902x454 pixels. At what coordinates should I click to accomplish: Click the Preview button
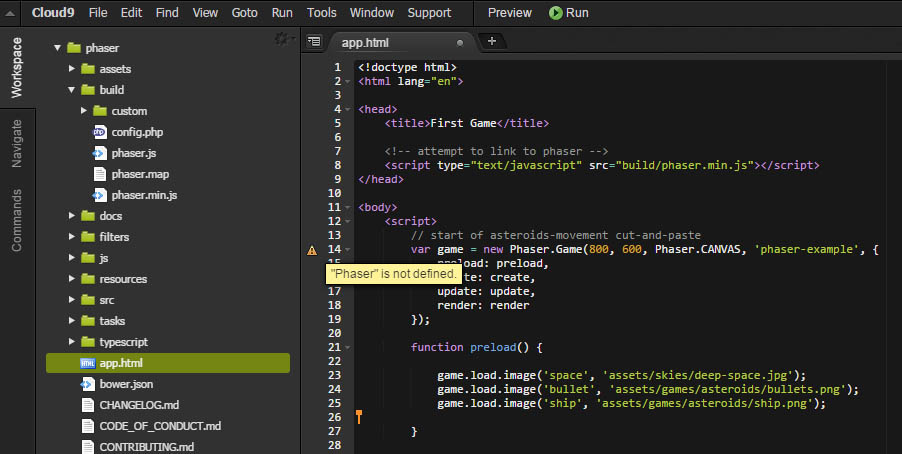[510, 13]
